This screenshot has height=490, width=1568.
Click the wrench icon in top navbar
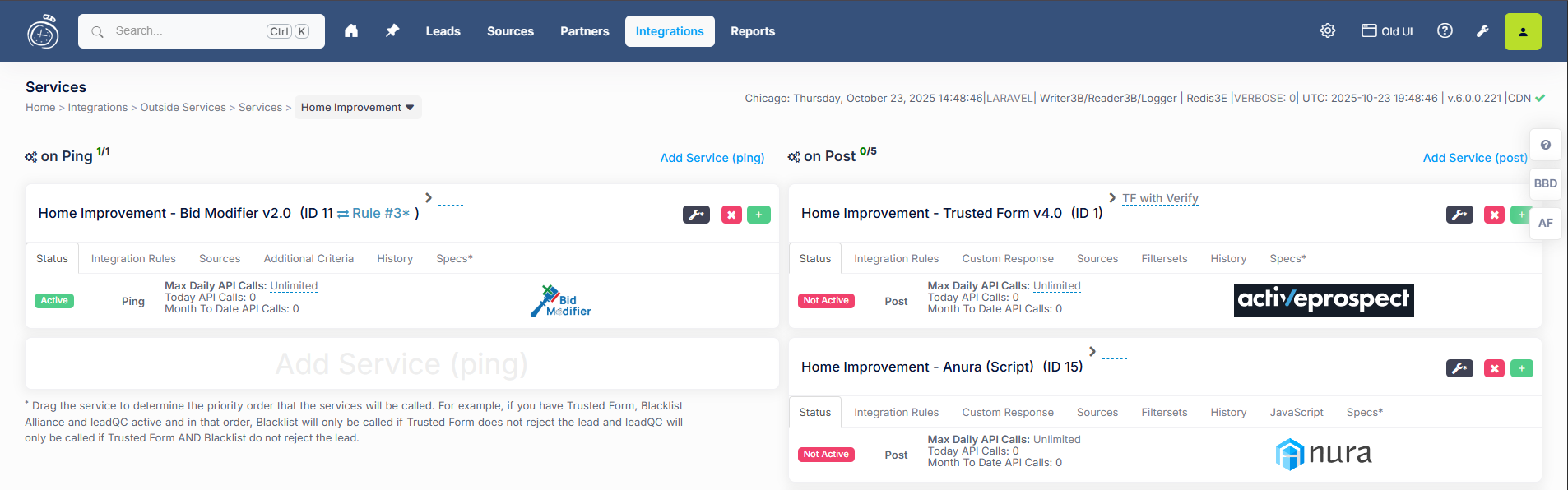(x=1482, y=31)
